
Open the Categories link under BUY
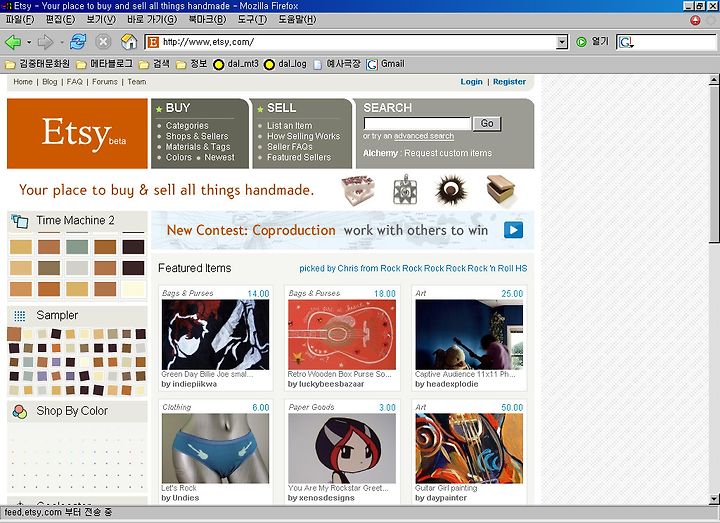tap(187, 125)
